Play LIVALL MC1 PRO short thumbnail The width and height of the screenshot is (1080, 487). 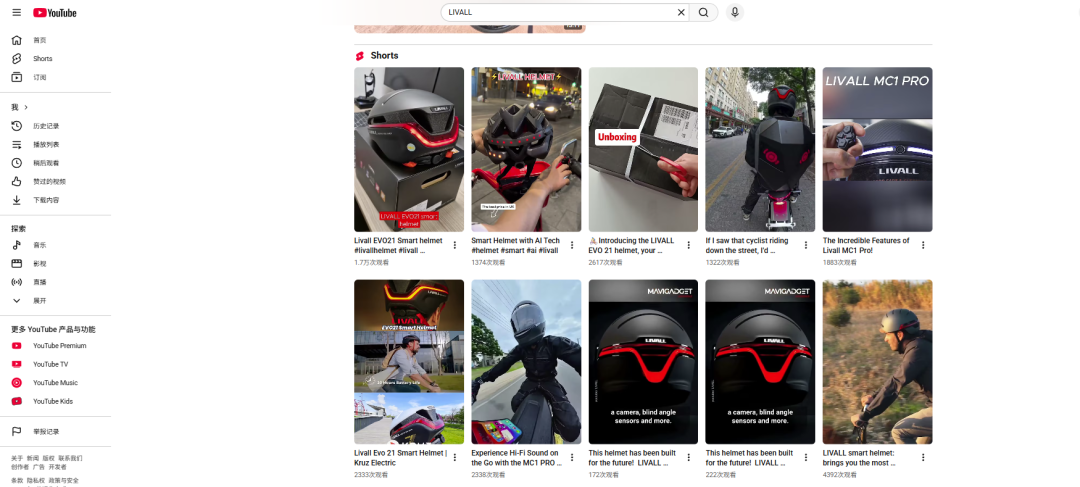(878, 149)
